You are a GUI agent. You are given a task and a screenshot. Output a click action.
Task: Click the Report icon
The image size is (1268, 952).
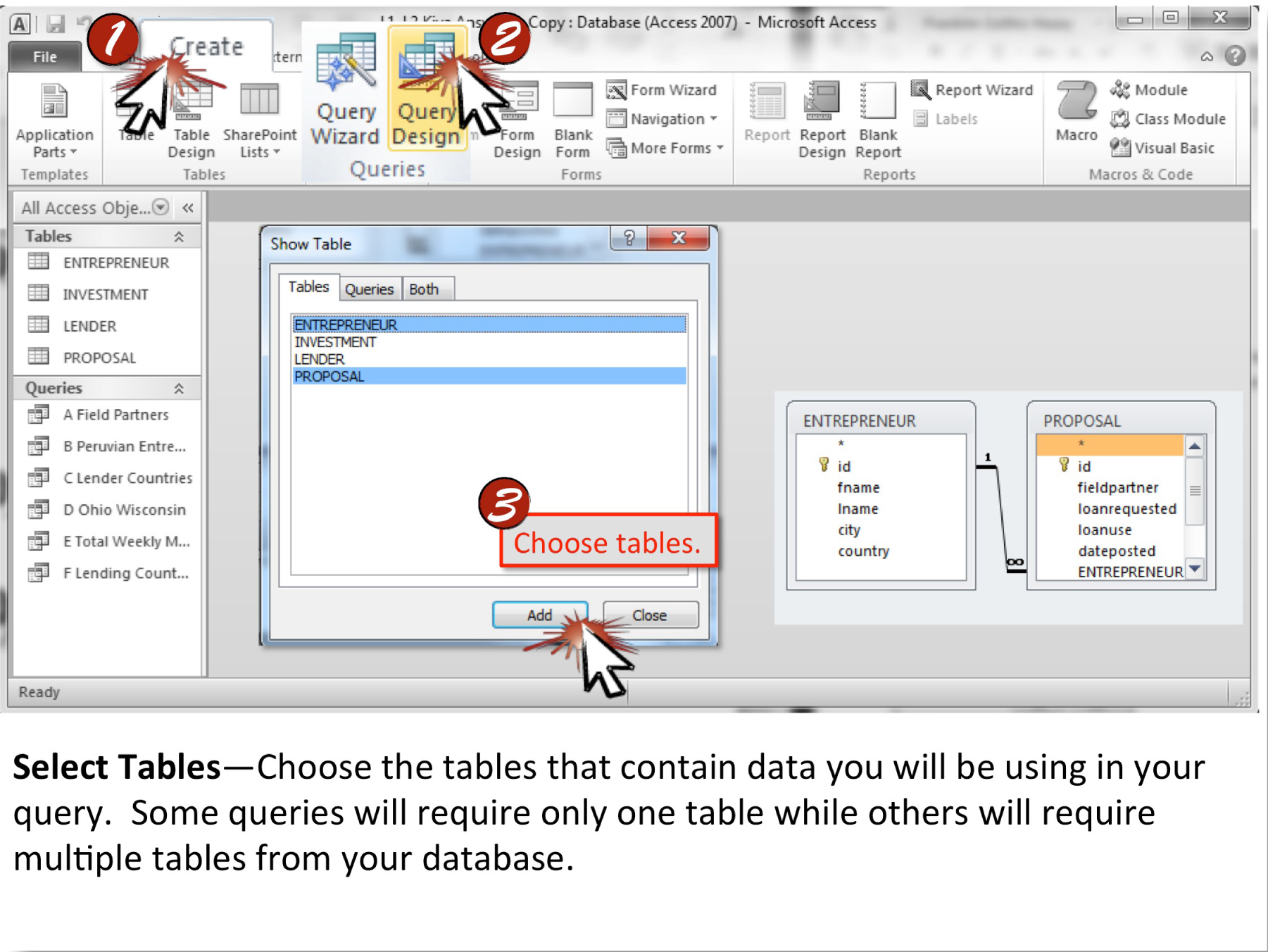pyautogui.click(x=767, y=113)
